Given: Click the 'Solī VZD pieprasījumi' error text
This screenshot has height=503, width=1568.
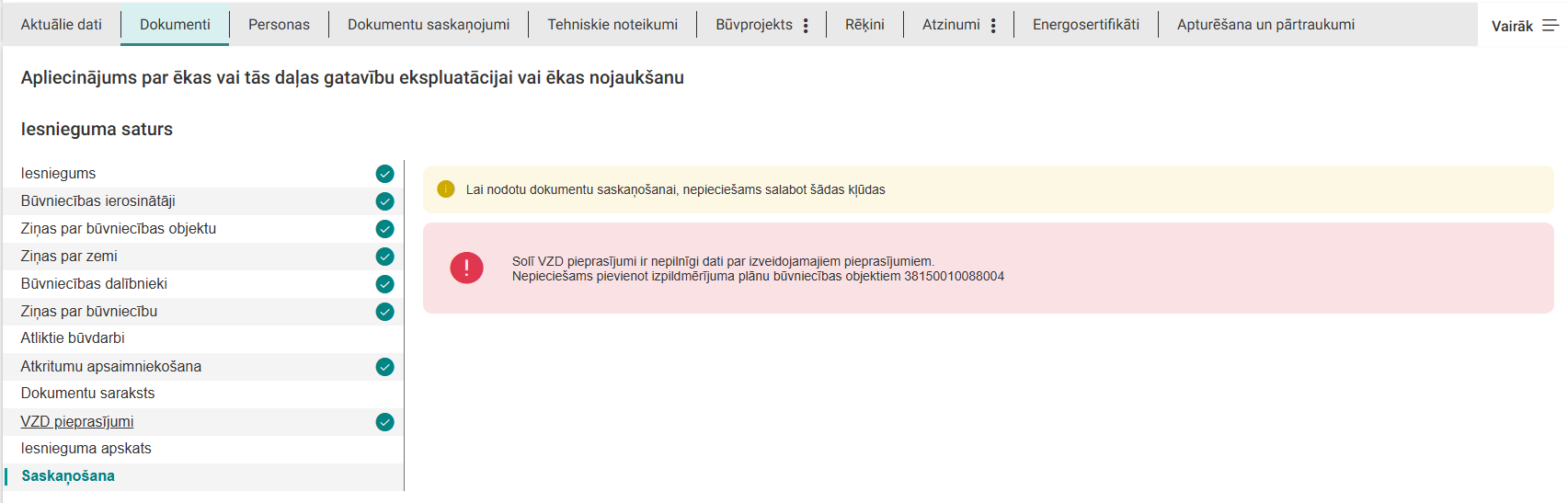Looking at the screenshot, I should click(723, 261).
